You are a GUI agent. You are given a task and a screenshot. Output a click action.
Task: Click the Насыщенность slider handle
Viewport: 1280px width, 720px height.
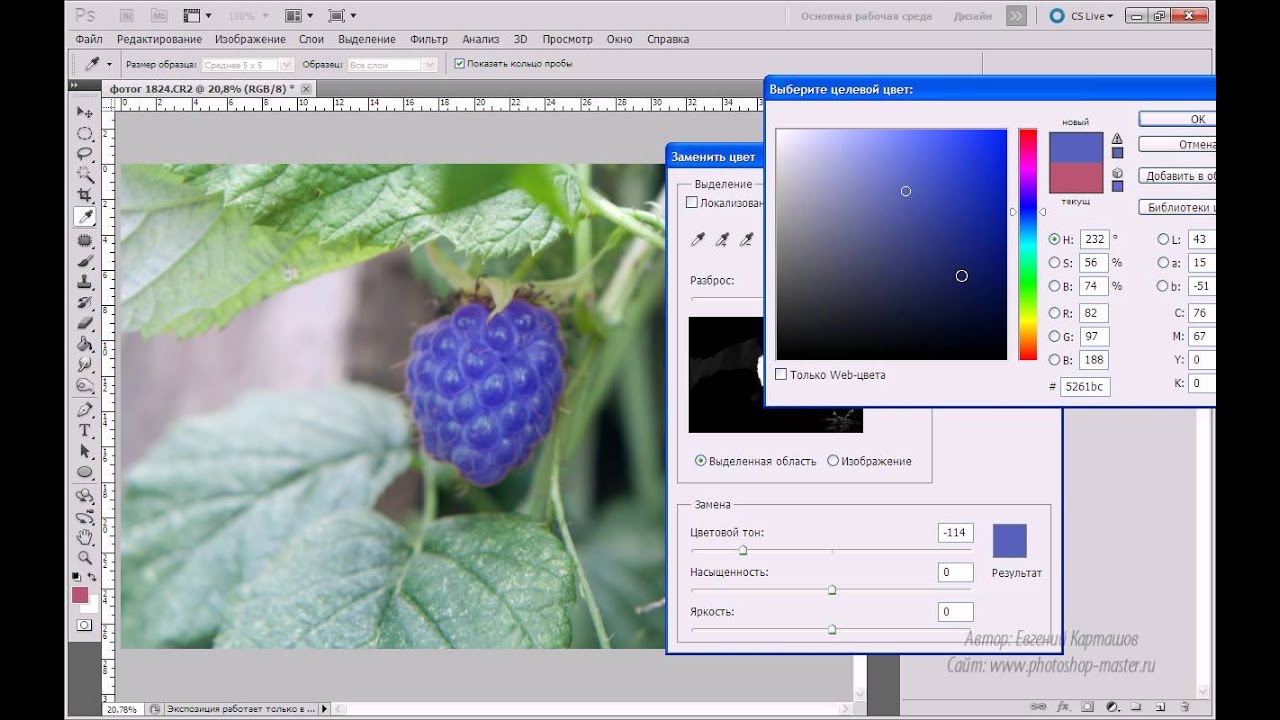832,590
